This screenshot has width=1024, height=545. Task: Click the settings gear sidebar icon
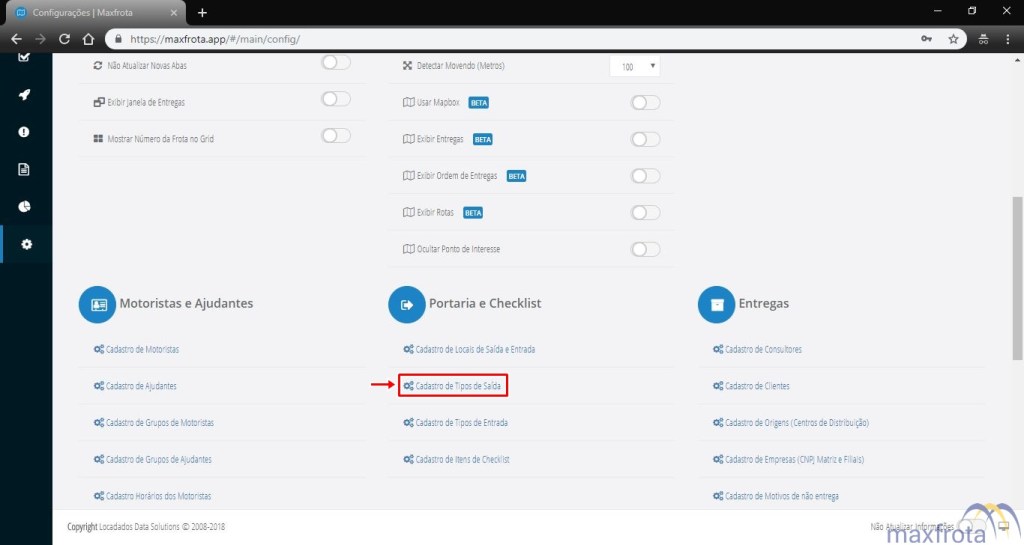[26, 243]
